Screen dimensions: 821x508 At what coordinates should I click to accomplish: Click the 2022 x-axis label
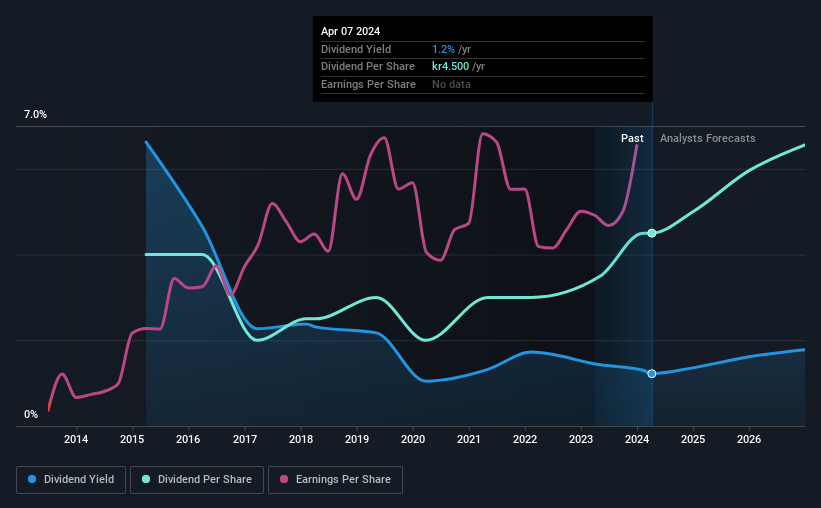(525, 439)
